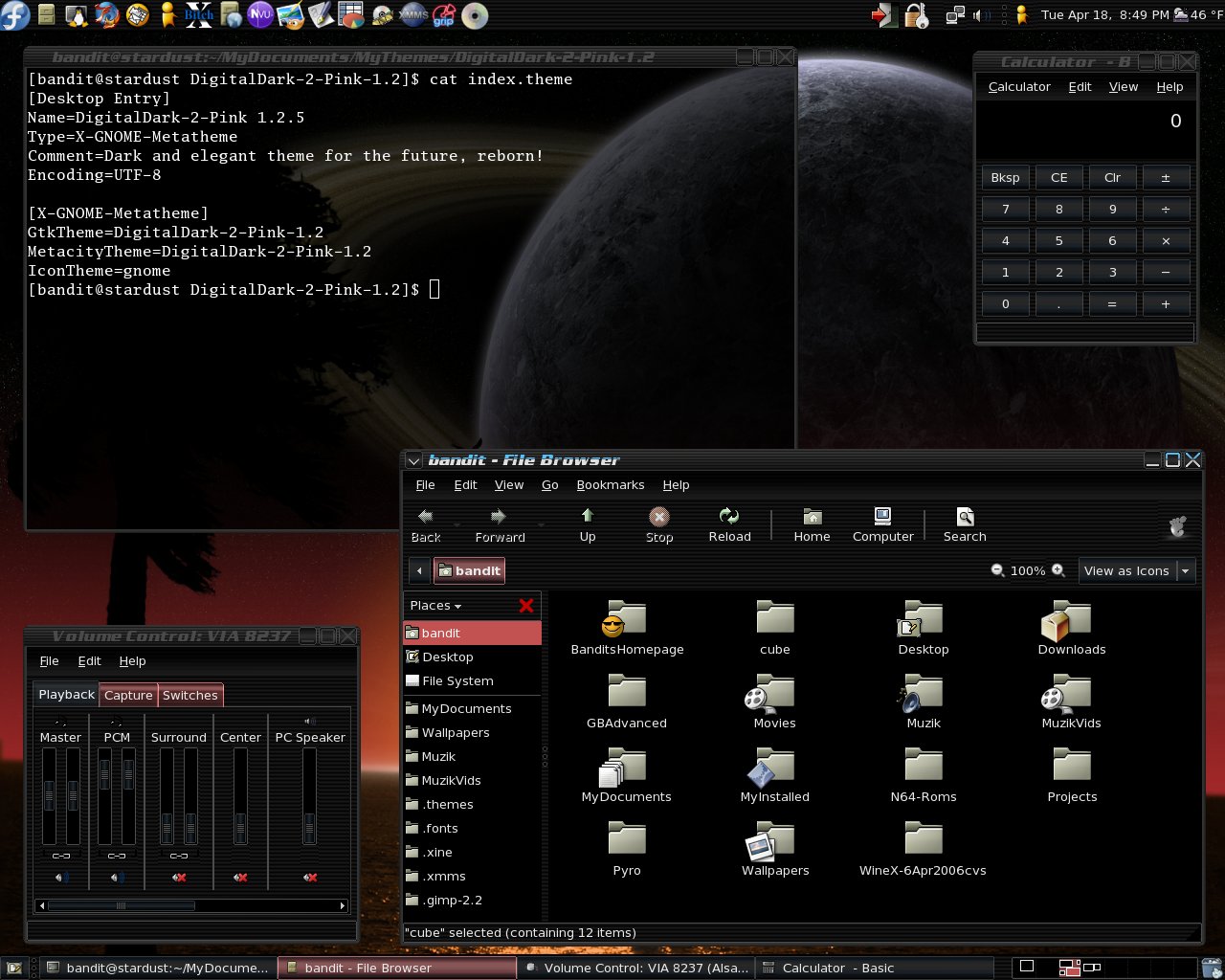Open the Calculator View menu

pos(1124,87)
